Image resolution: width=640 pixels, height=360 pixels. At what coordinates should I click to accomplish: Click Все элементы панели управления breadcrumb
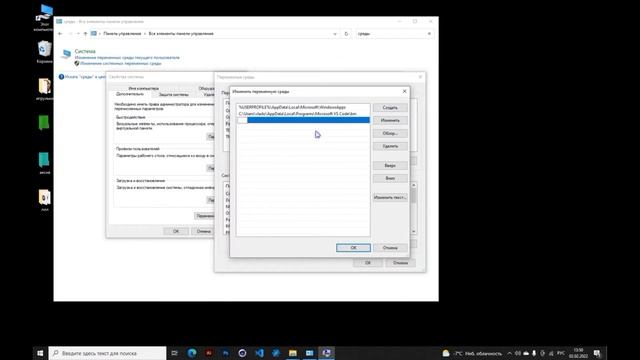point(181,34)
